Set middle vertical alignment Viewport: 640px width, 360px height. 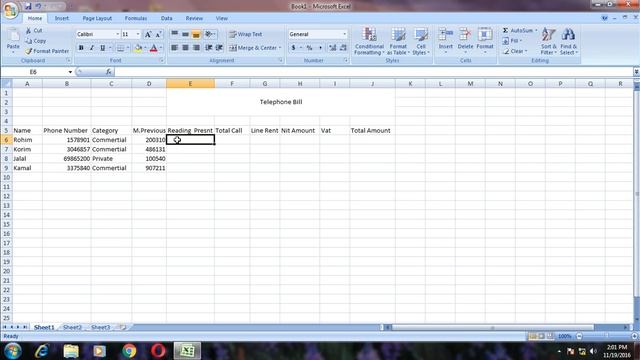coord(185,34)
